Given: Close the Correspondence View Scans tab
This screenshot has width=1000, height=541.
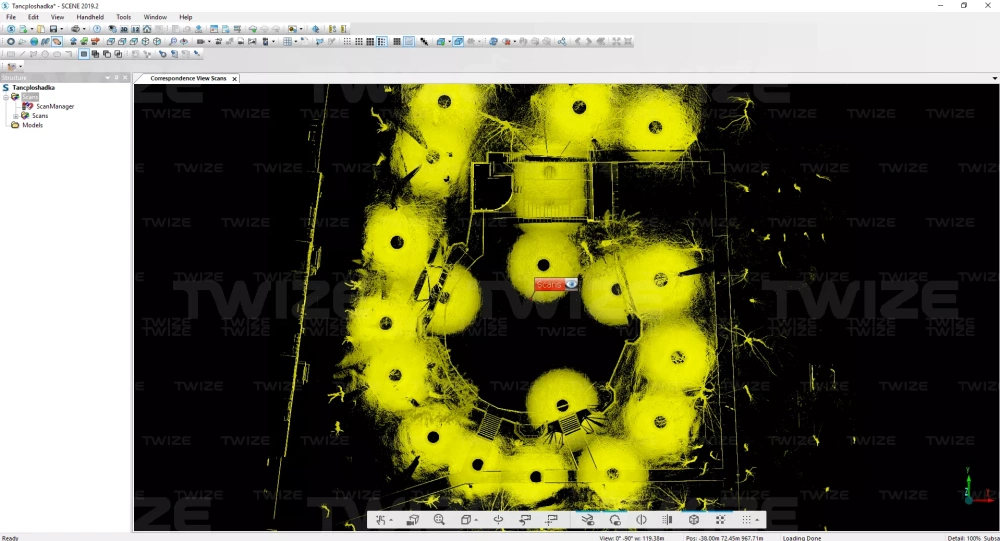Looking at the screenshot, I should 234,78.
